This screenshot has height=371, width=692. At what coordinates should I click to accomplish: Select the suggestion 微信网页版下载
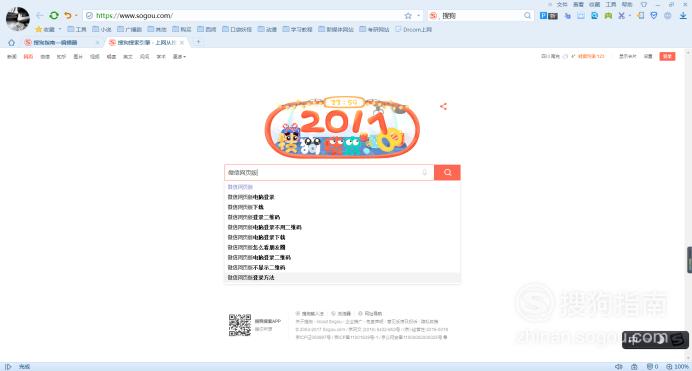click(x=342, y=207)
